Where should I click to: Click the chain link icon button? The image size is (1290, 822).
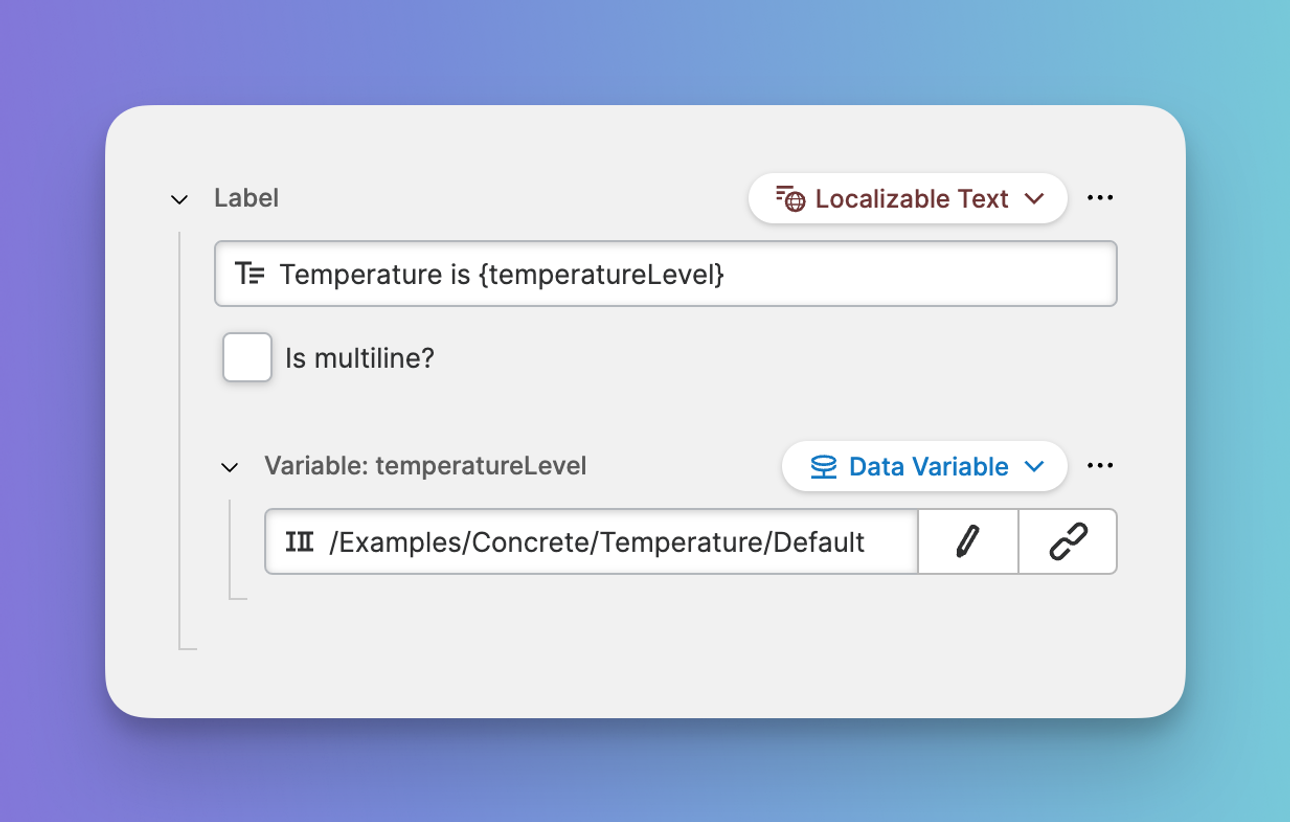point(1068,542)
